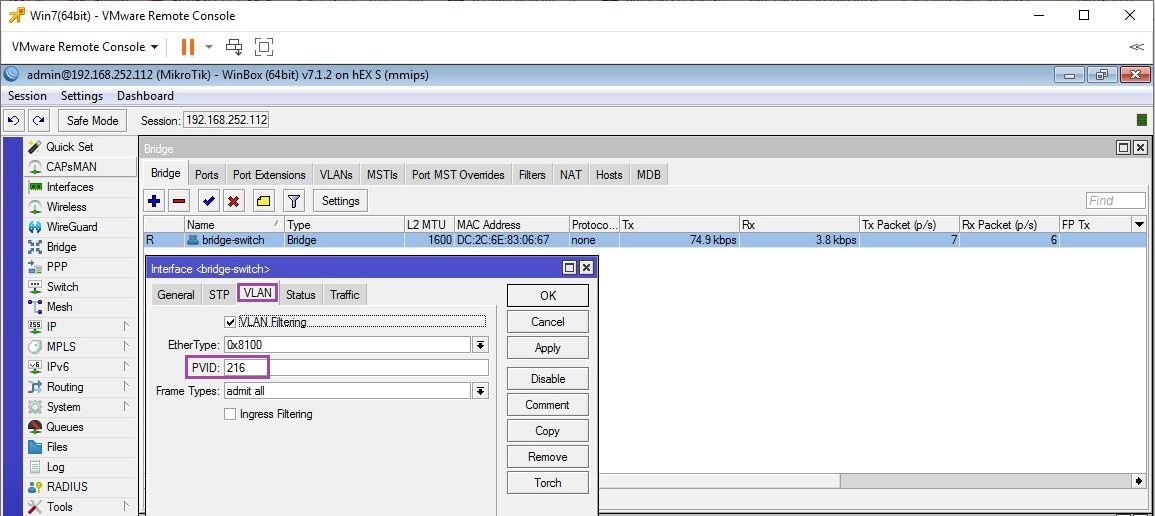The height and width of the screenshot is (516, 1155).
Task: Click the Cancel button
Action: click(547, 322)
